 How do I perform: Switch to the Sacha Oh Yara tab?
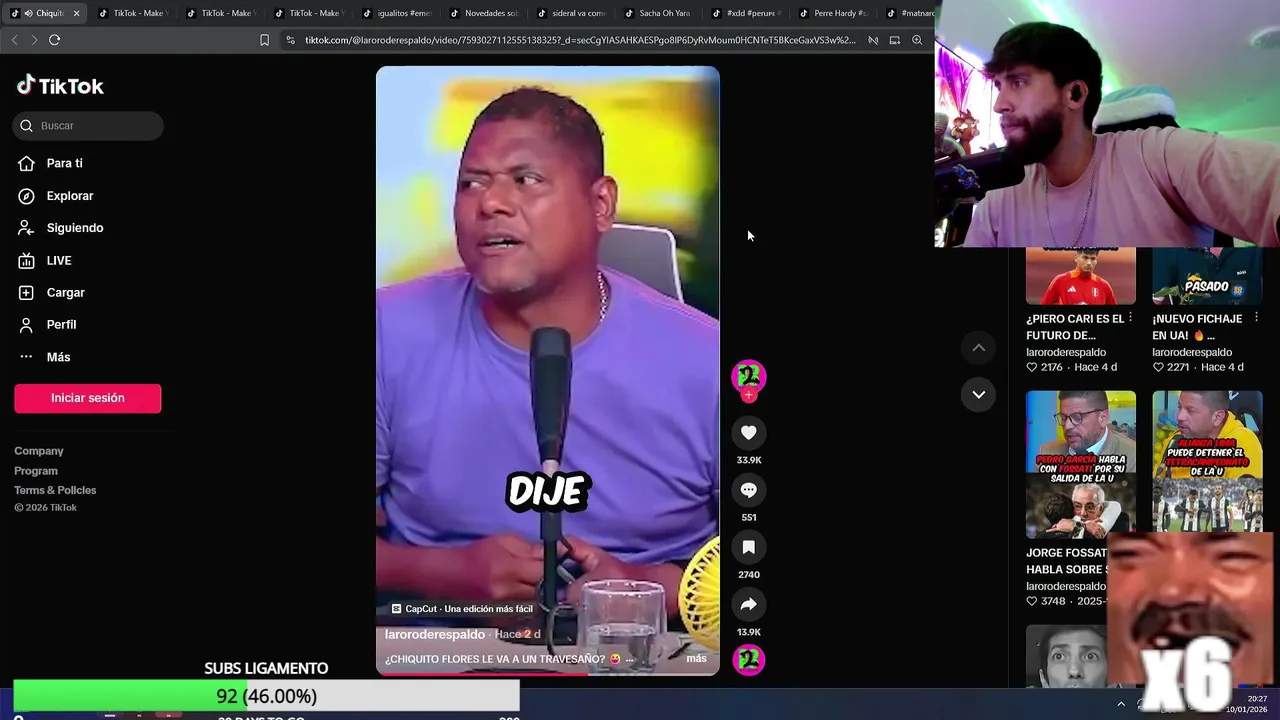(x=658, y=13)
